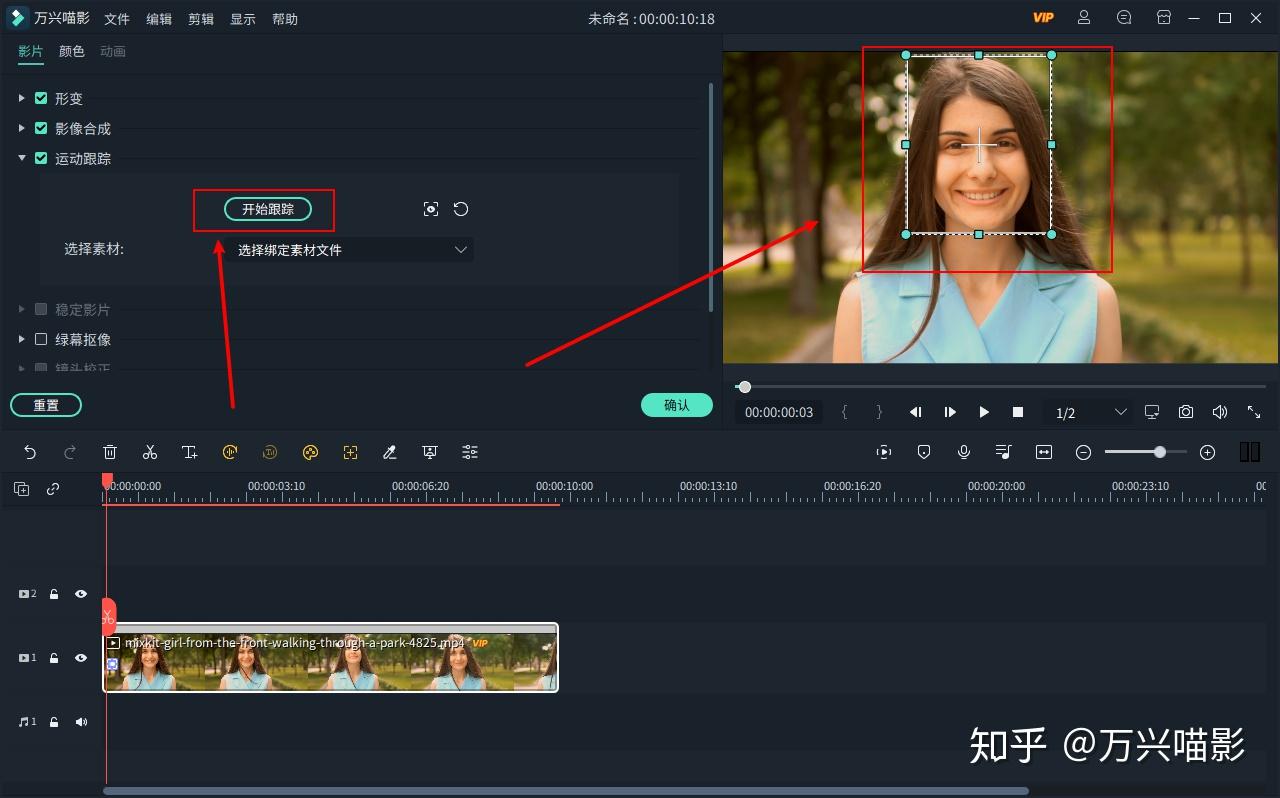Take a snapshot with the camera icon
The image size is (1280, 798).
click(1186, 412)
